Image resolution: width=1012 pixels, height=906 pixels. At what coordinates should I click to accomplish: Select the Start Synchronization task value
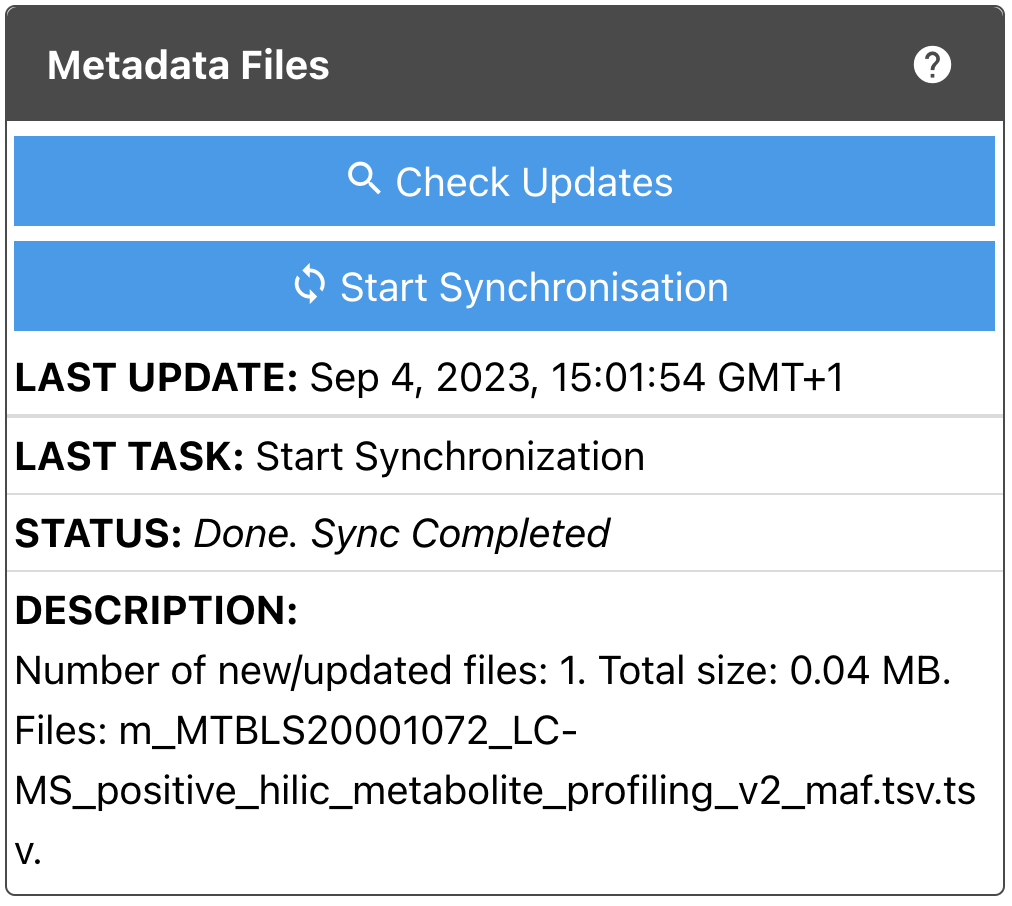[x=450, y=457]
